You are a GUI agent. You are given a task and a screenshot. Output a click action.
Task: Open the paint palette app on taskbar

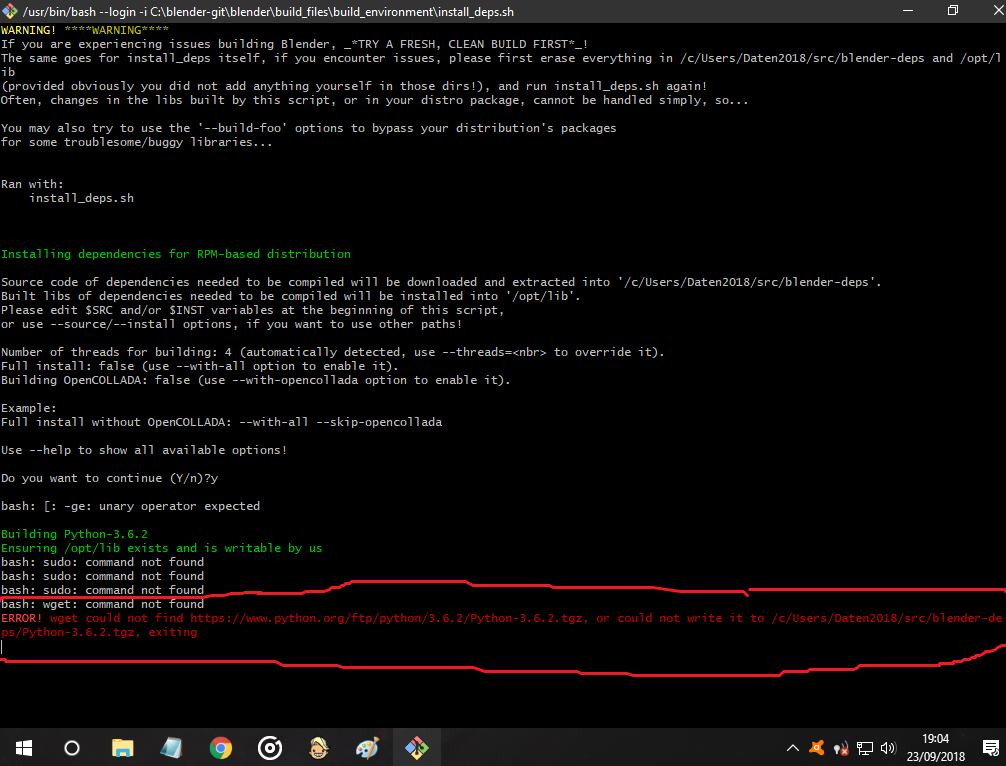coord(368,748)
